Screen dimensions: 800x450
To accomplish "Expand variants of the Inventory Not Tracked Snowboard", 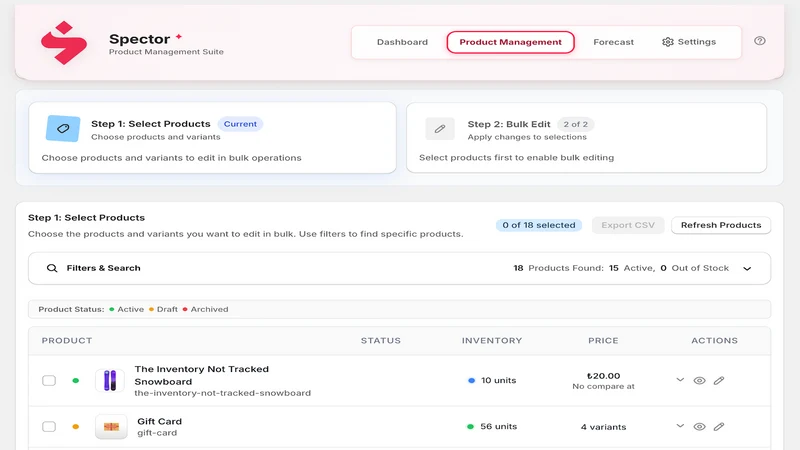I will point(680,380).
